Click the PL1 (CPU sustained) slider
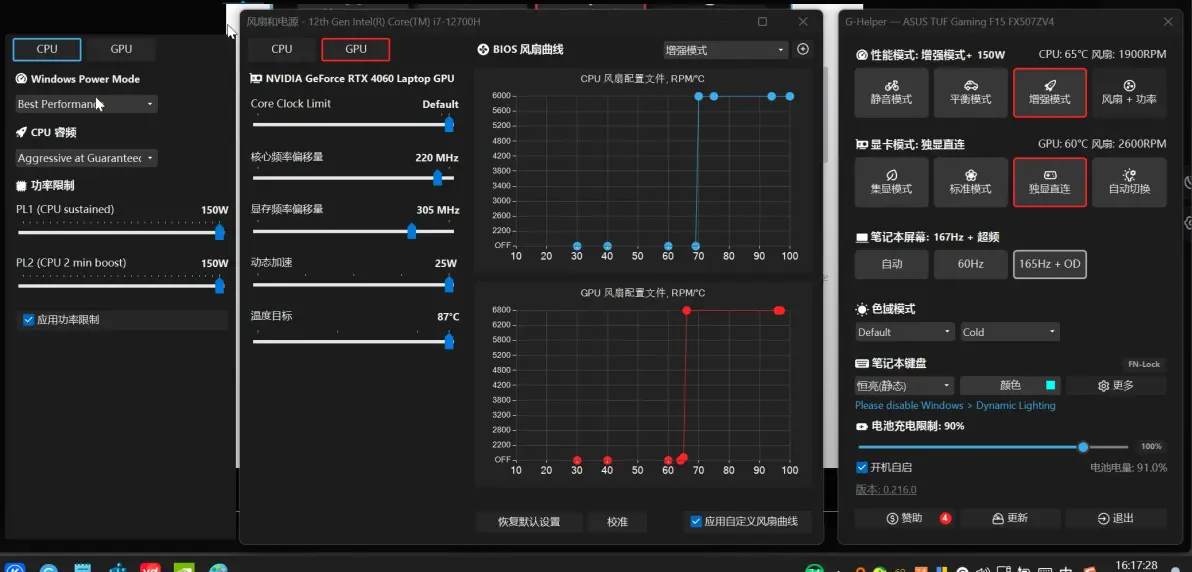1192x572 pixels. coord(122,232)
